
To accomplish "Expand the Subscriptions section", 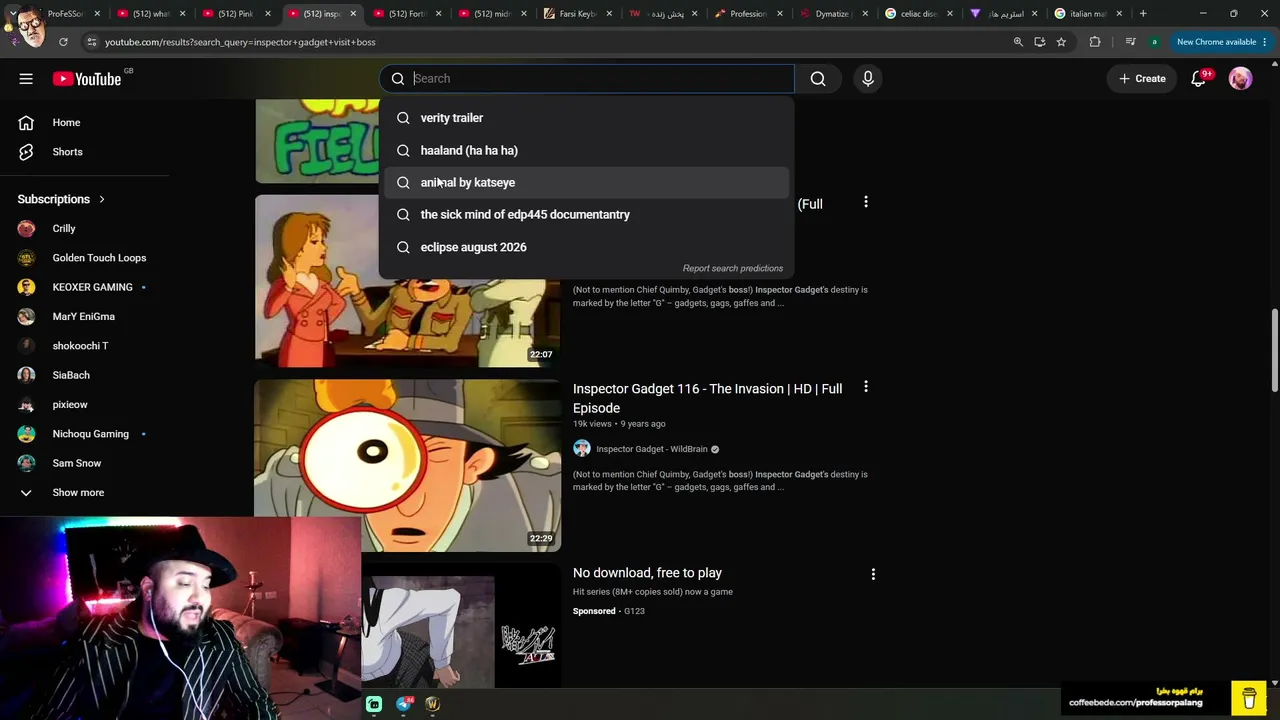I will (x=61, y=199).
